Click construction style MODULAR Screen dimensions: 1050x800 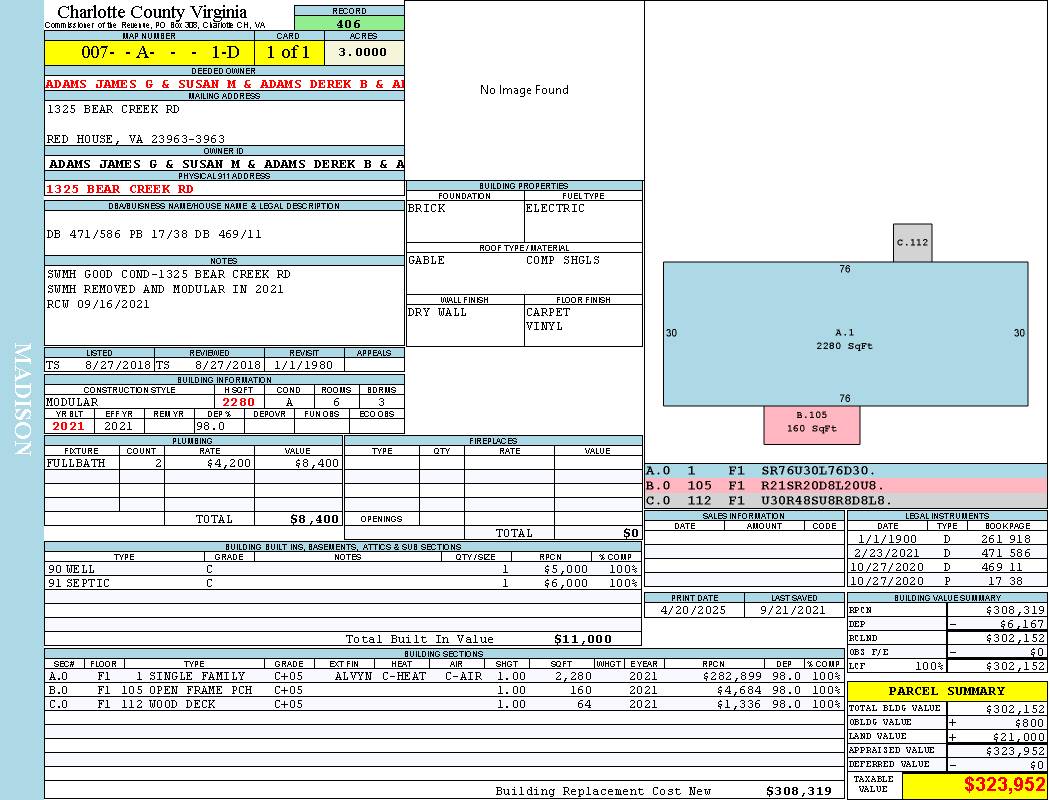72,402
